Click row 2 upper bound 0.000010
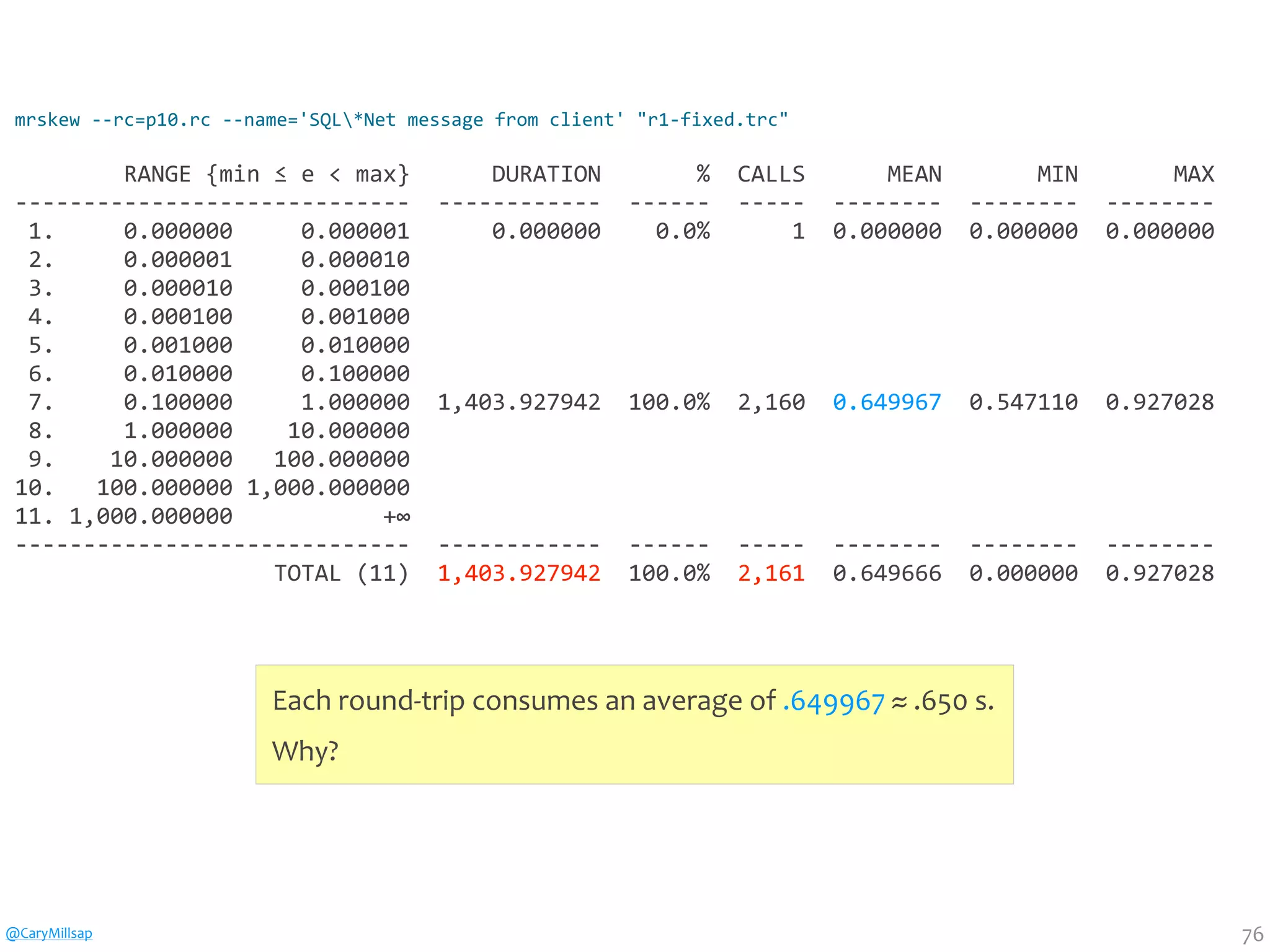The width and height of the screenshot is (1270, 952). coord(355,260)
